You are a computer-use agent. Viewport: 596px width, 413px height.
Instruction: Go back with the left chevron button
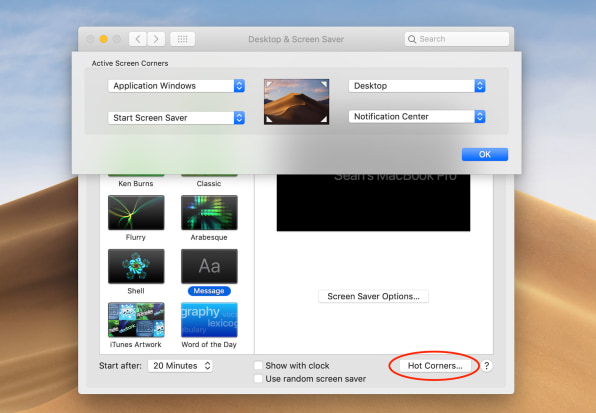click(138, 39)
